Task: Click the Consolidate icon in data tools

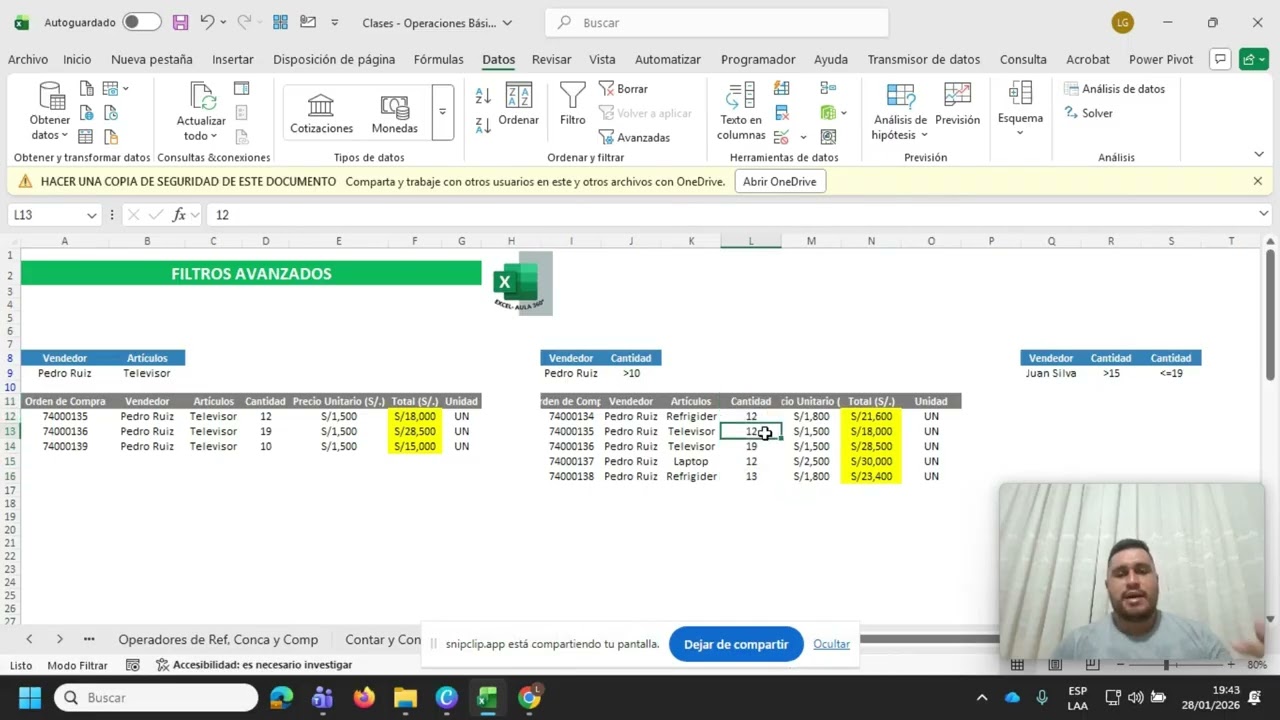Action: 828,89
